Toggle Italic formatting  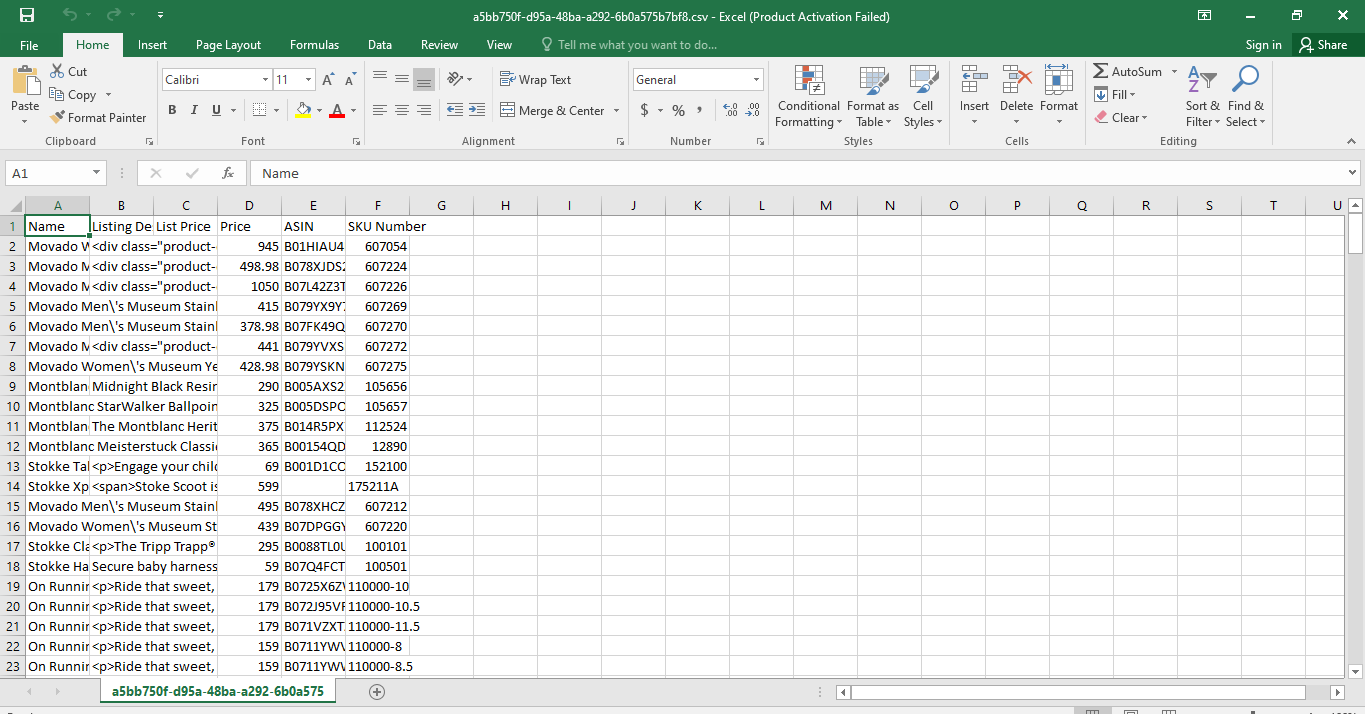coord(194,110)
